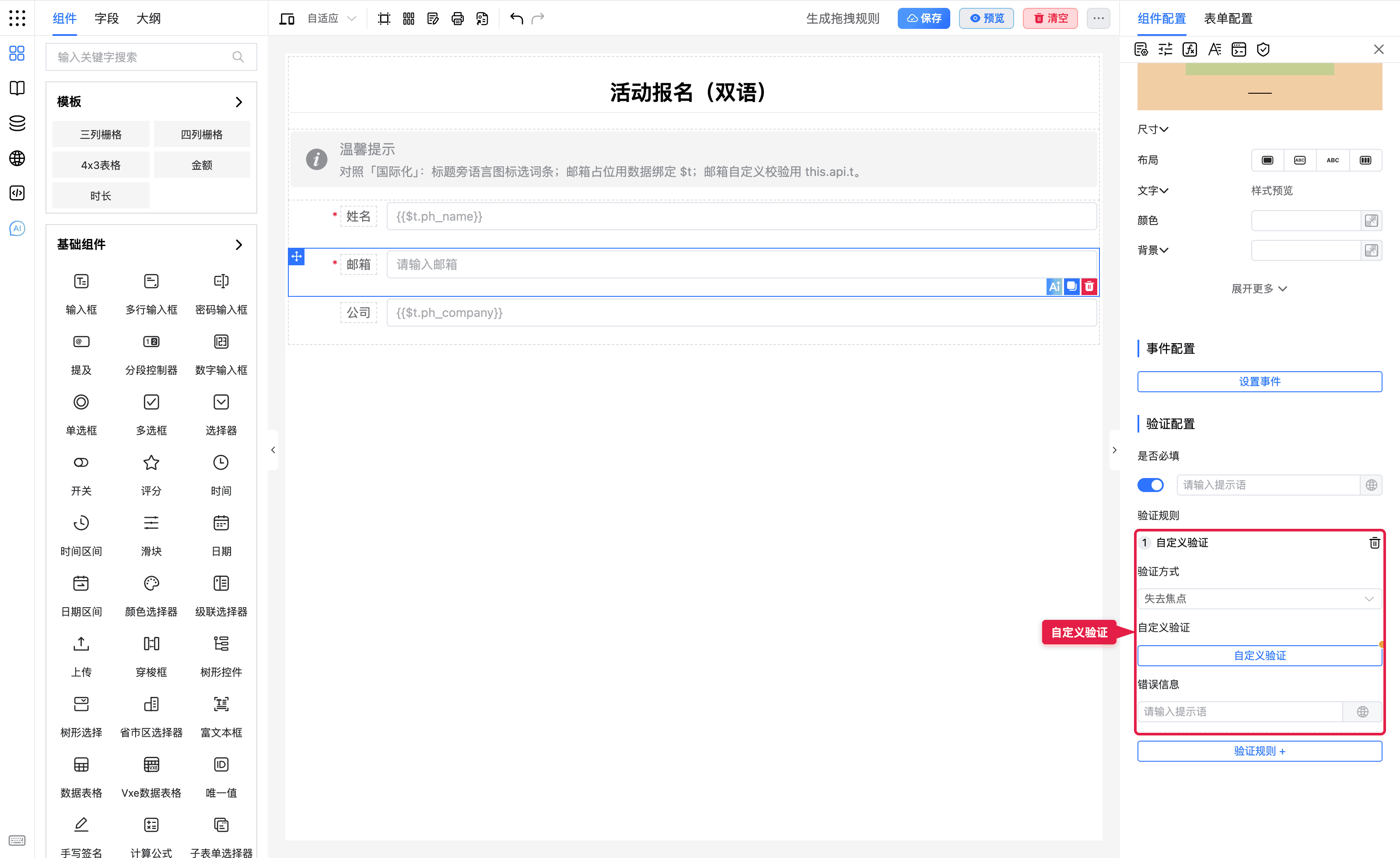Open the fx formula config icon

1190,49
